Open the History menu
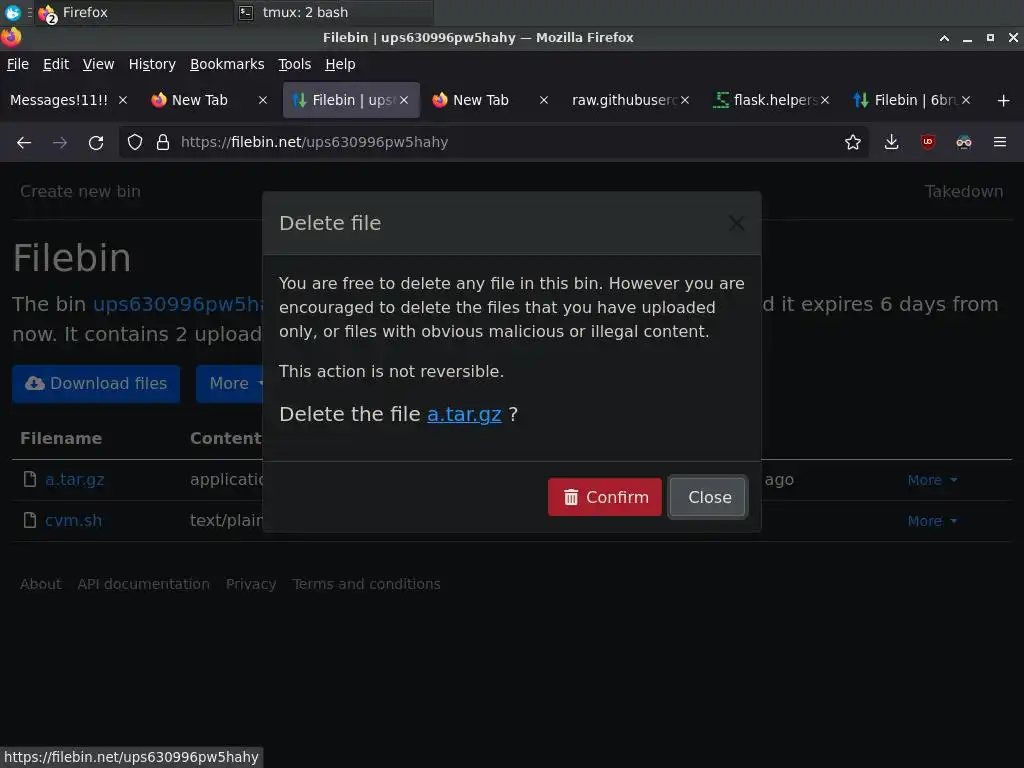The width and height of the screenshot is (1024, 768). [152, 64]
